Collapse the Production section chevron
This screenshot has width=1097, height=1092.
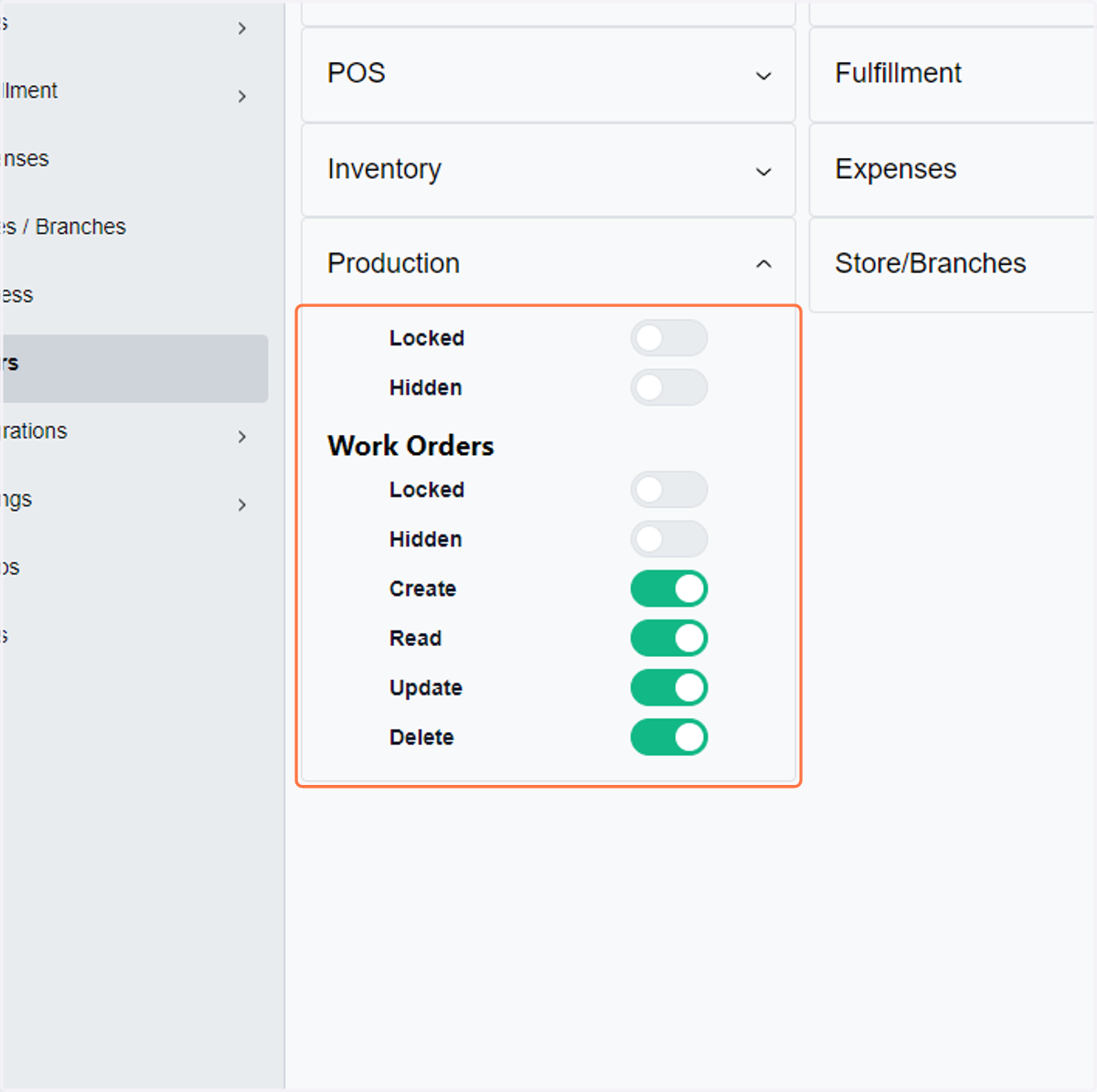763,264
